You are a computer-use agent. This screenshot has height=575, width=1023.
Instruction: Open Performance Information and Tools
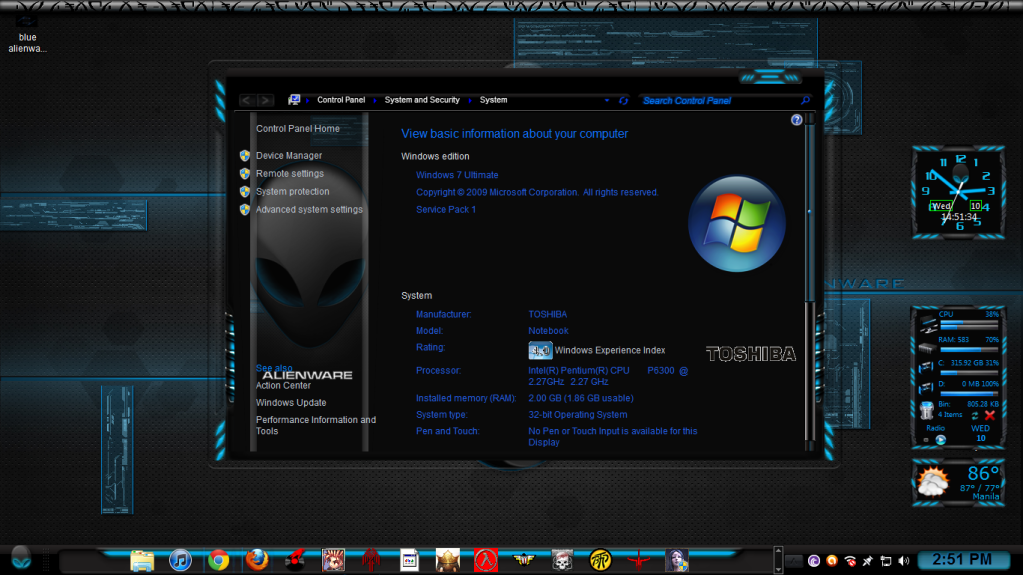316,425
